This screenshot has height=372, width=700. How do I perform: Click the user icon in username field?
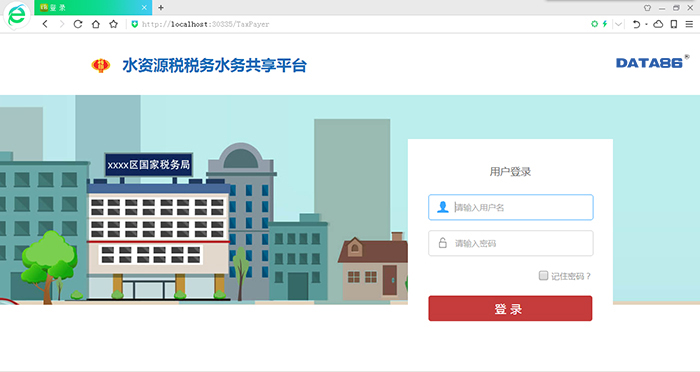click(x=442, y=207)
